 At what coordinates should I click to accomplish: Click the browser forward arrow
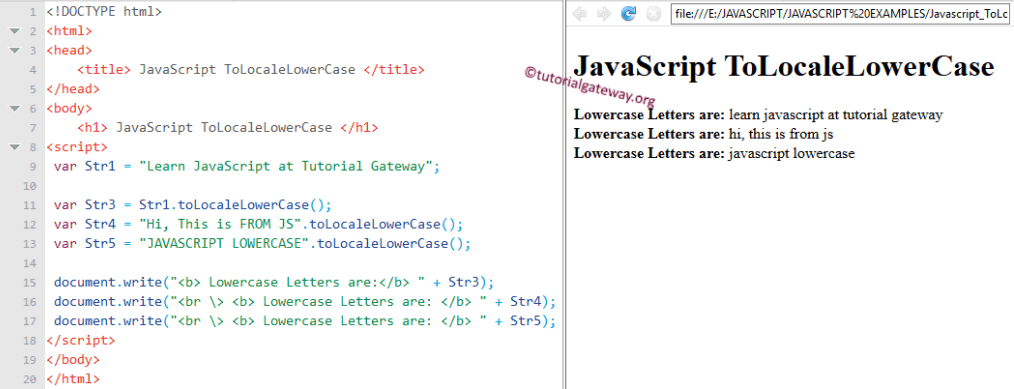603,14
